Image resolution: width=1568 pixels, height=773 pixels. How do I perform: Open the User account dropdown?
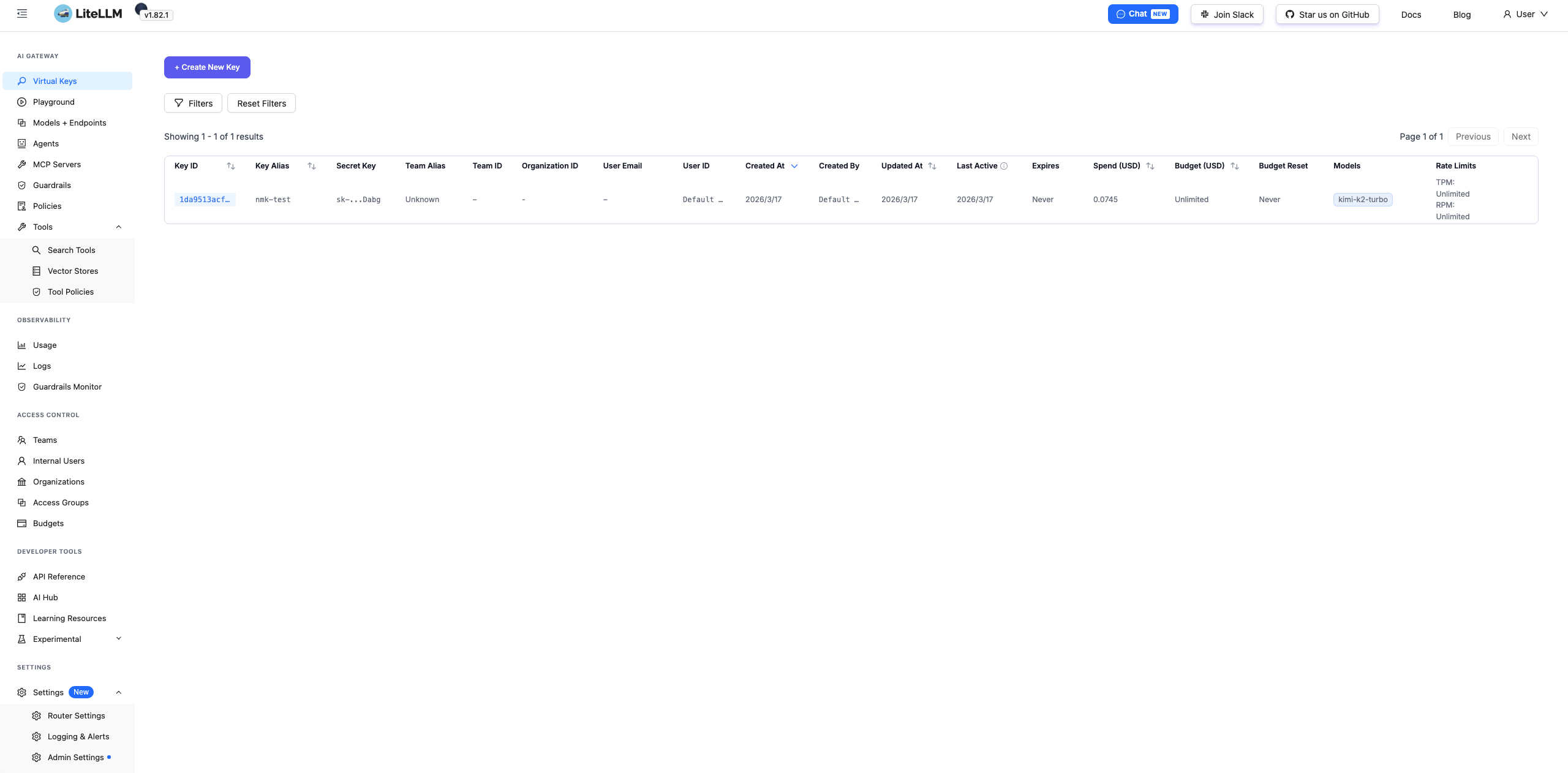1525,14
